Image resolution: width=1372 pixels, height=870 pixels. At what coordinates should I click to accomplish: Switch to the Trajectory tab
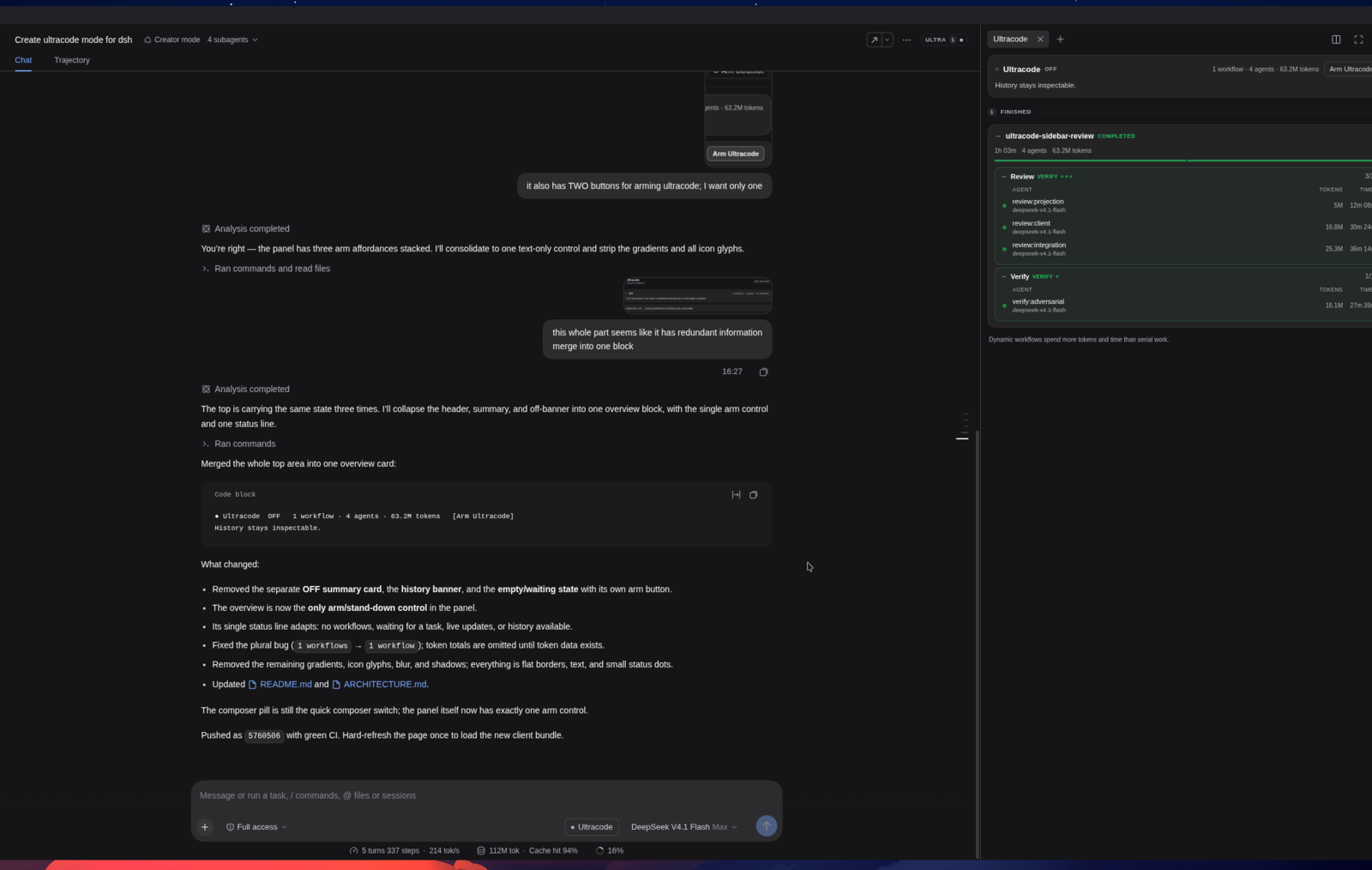click(x=72, y=60)
